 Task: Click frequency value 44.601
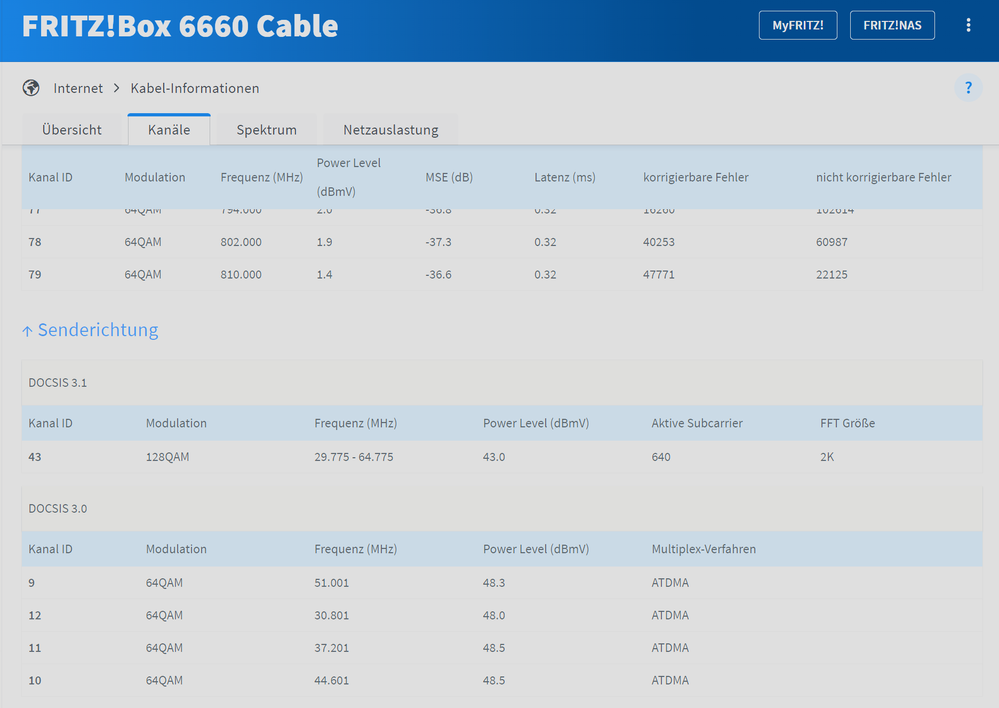(331, 681)
